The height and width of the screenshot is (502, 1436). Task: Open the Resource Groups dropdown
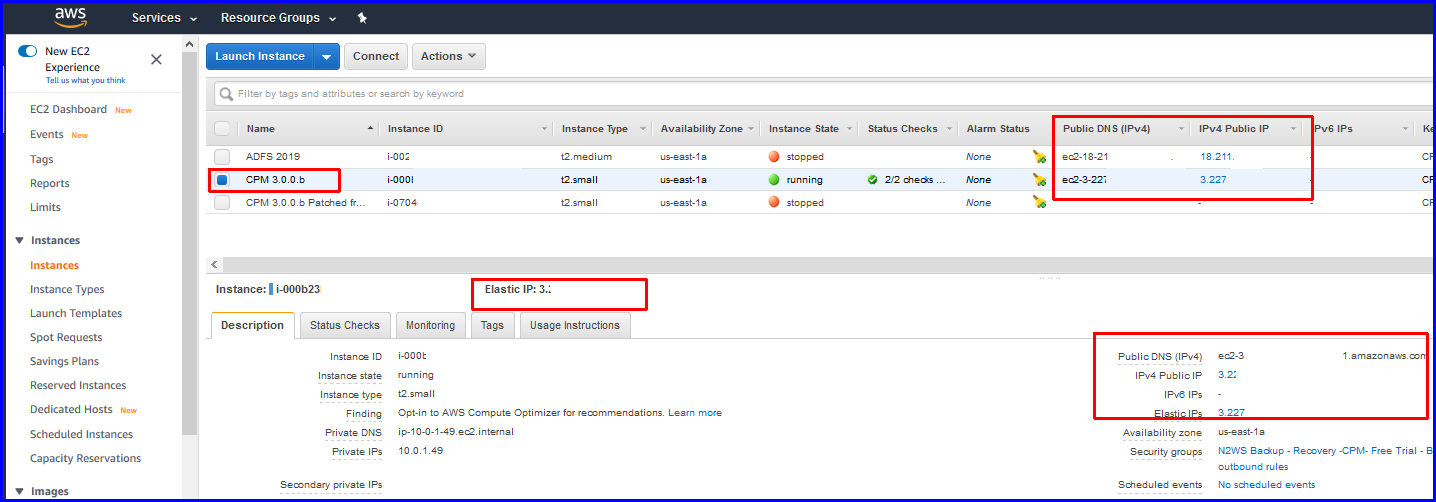(x=278, y=18)
